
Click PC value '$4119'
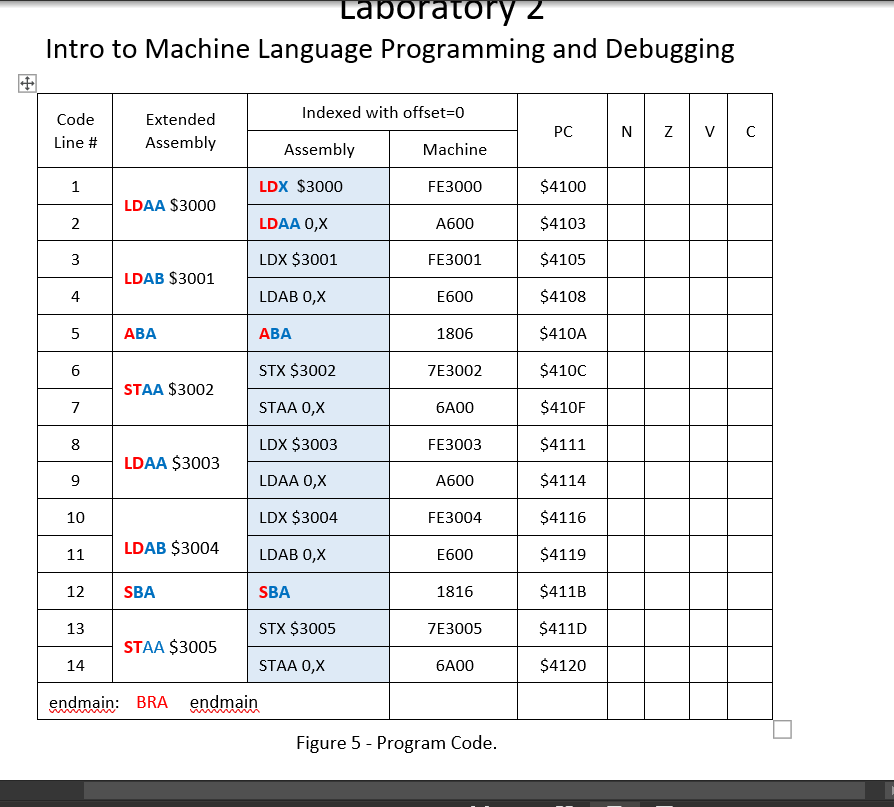click(x=563, y=554)
